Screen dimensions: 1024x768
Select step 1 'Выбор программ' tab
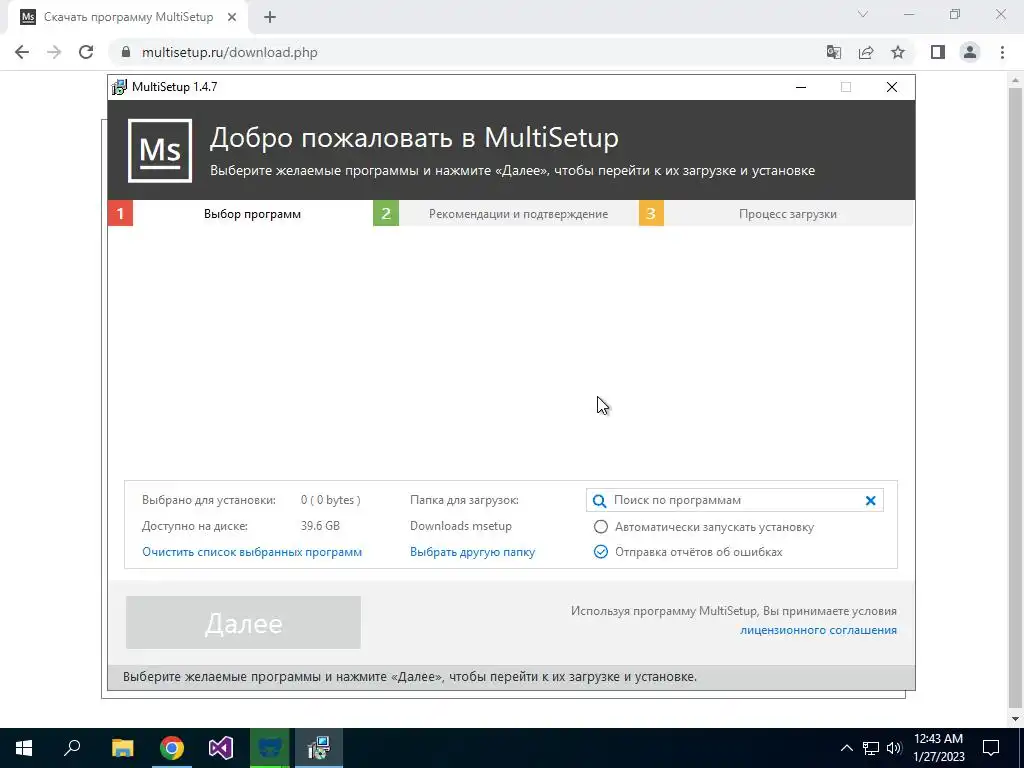click(x=240, y=214)
